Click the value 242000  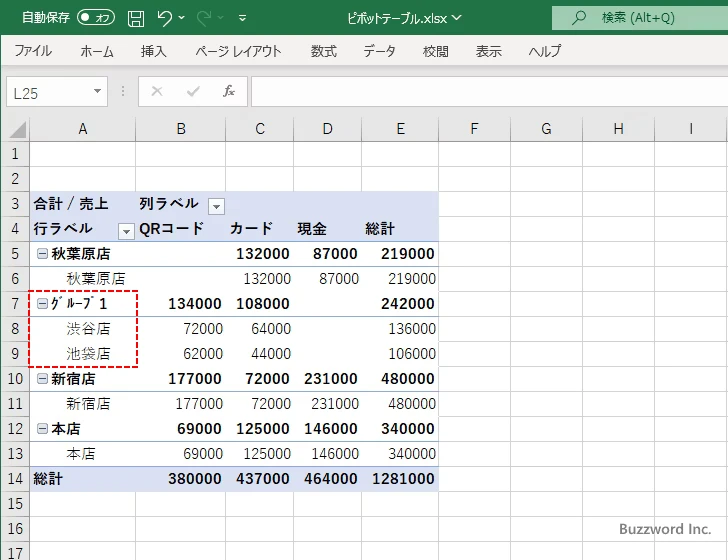tap(408, 304)
